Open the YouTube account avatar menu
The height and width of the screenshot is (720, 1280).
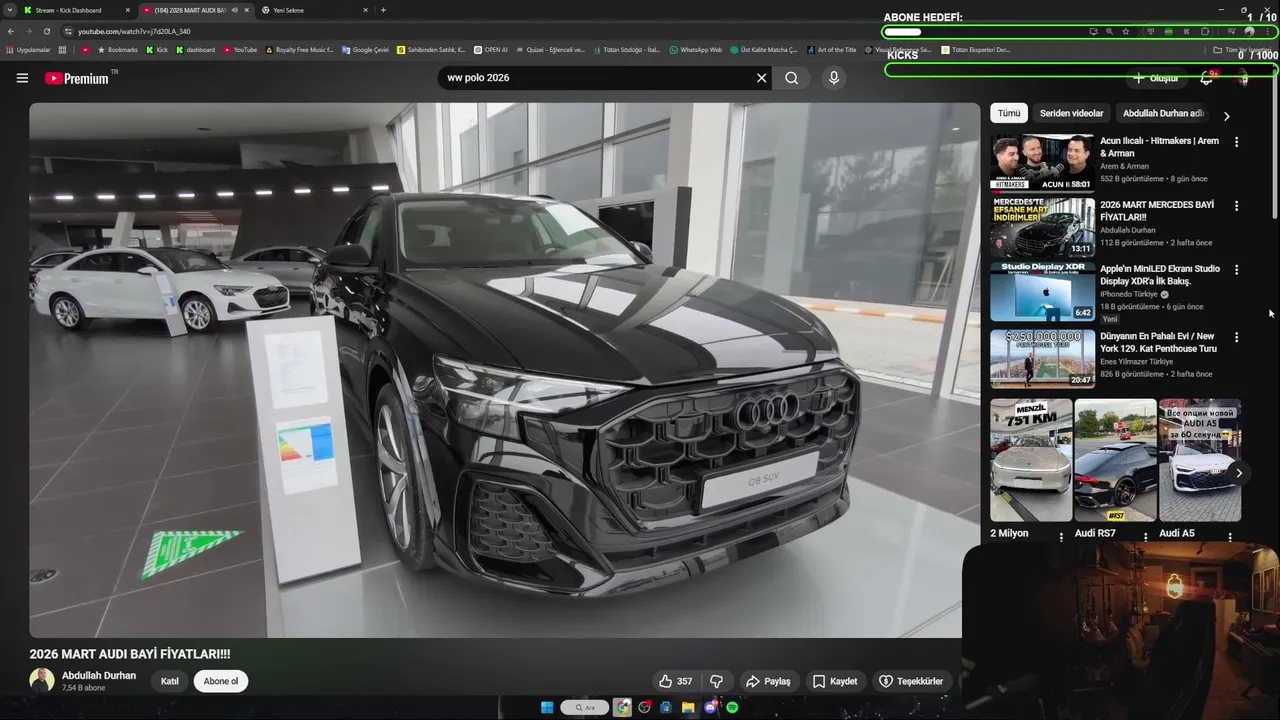click(1243, 78)
